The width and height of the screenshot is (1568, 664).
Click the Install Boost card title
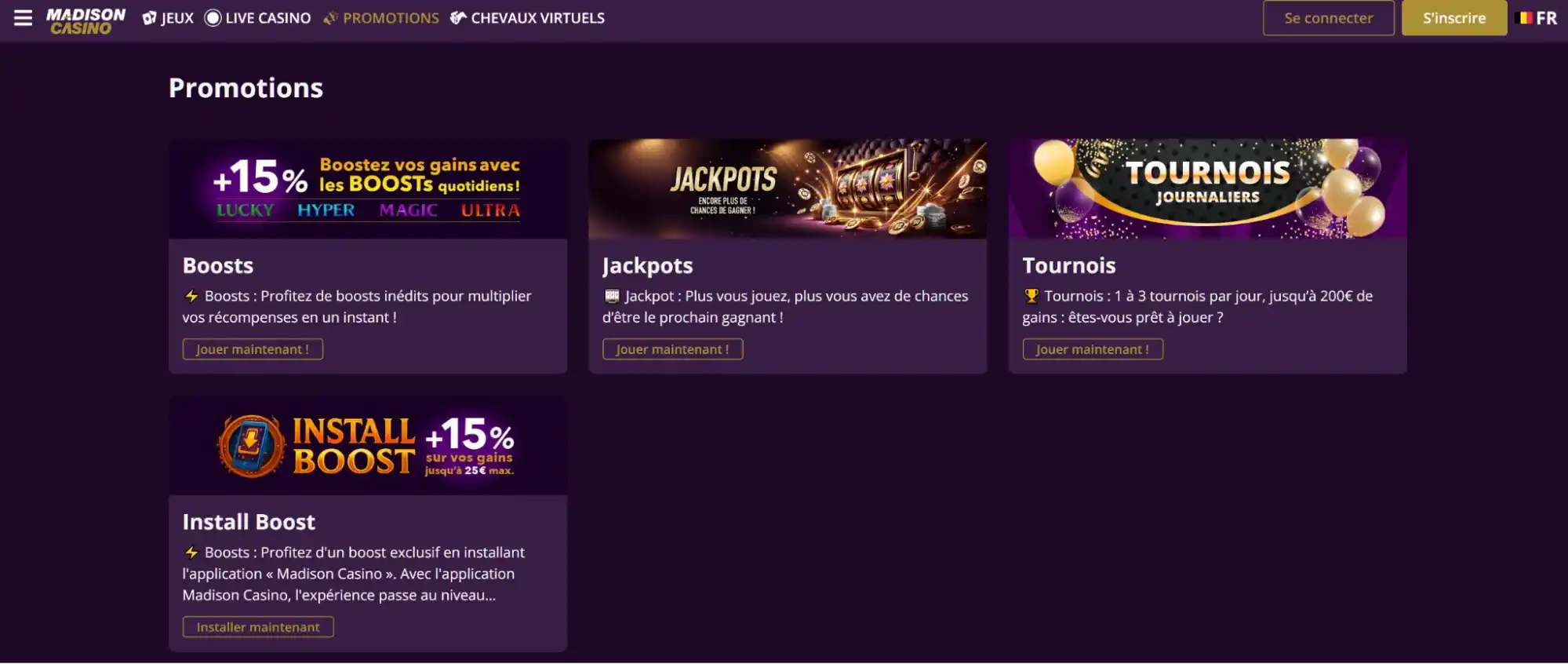coord(249,522)
